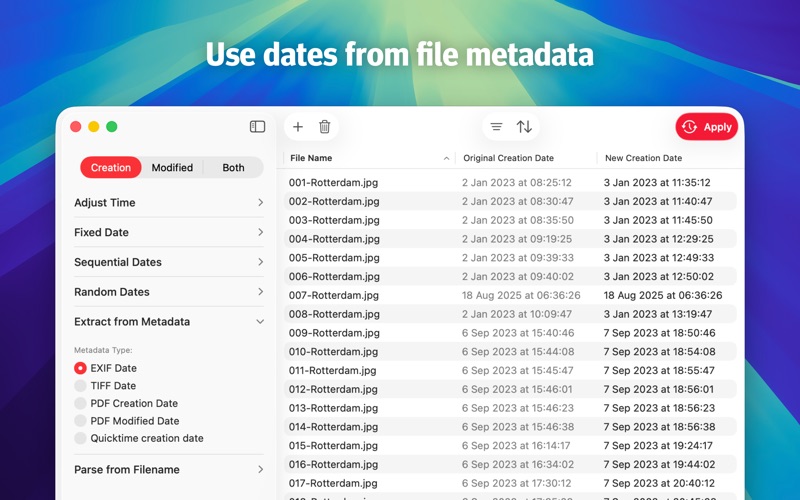
Task: Sort by Original Creation Date column
Action: pos(526,158)
